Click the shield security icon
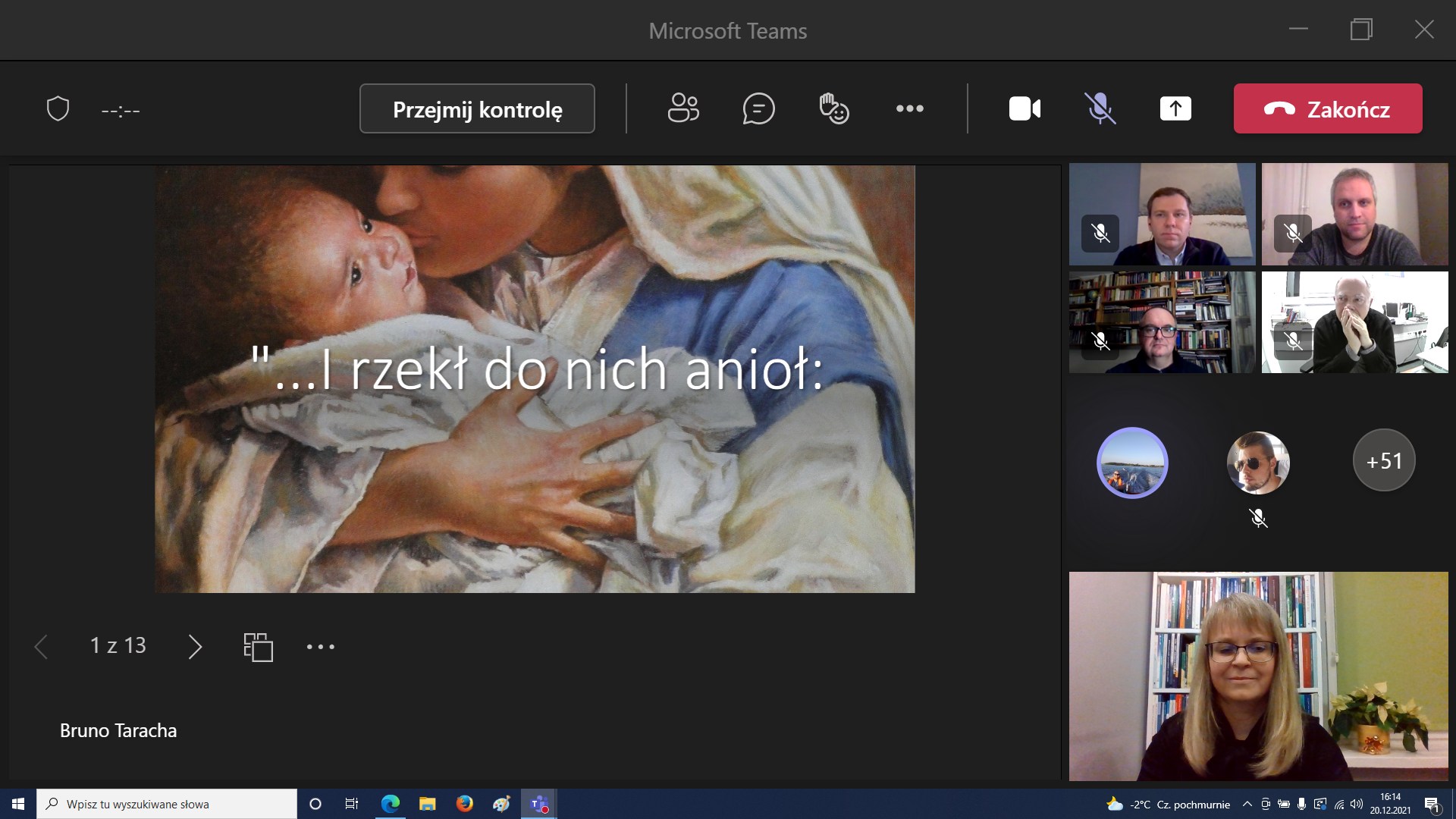 [x=58, y=109]
